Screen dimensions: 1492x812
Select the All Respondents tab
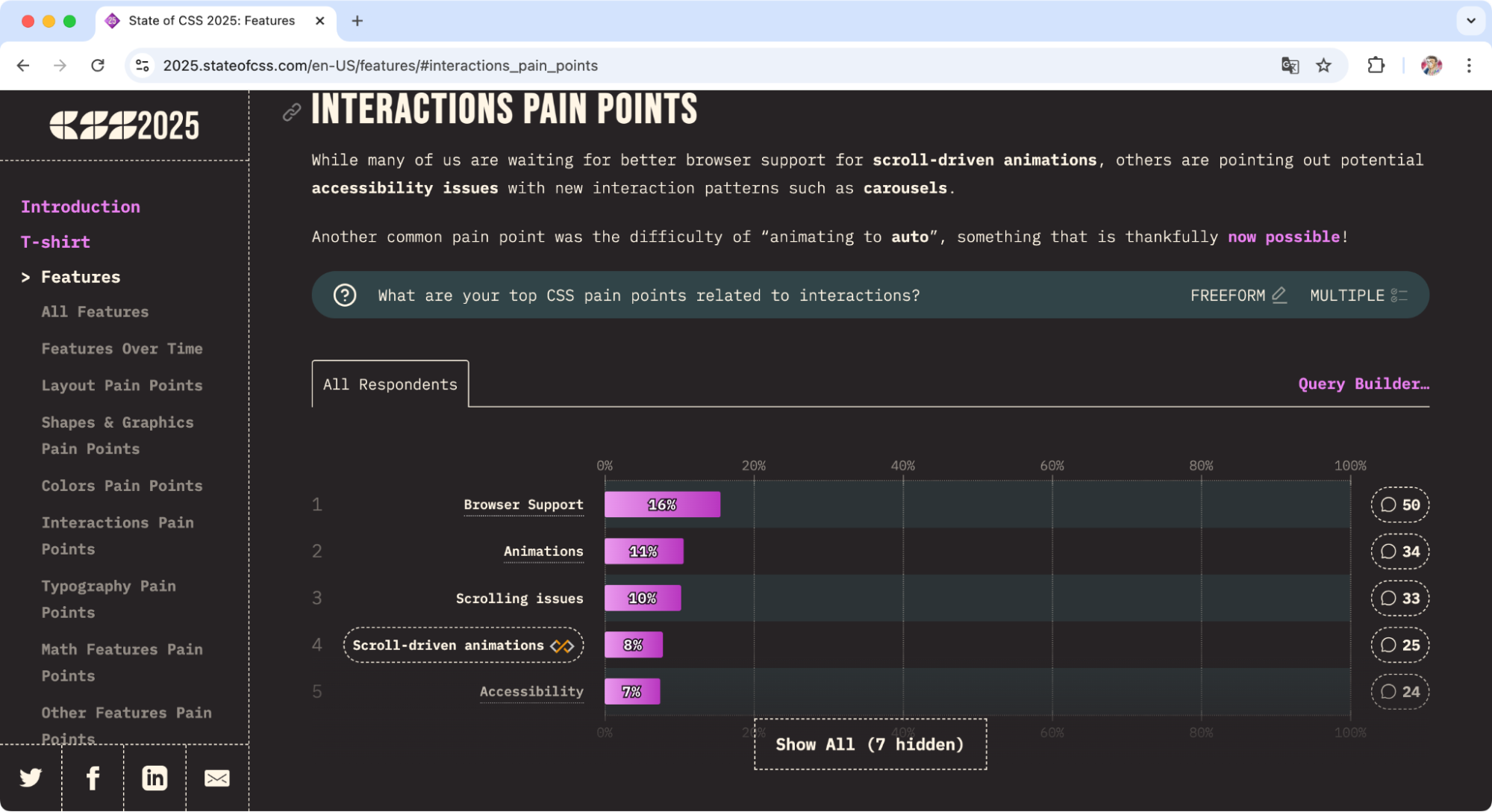tap(390, 384)
